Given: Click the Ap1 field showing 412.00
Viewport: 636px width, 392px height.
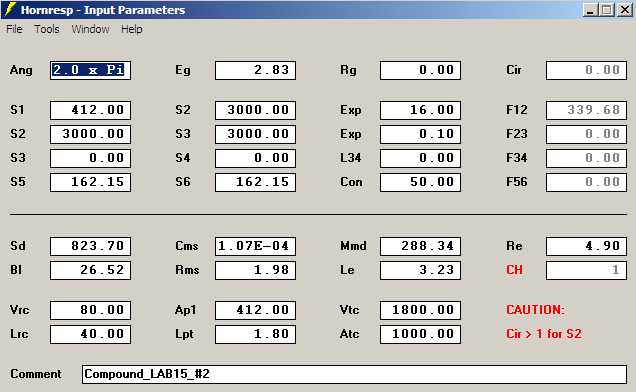Looking at the screenshot, I should click(255, 310).
